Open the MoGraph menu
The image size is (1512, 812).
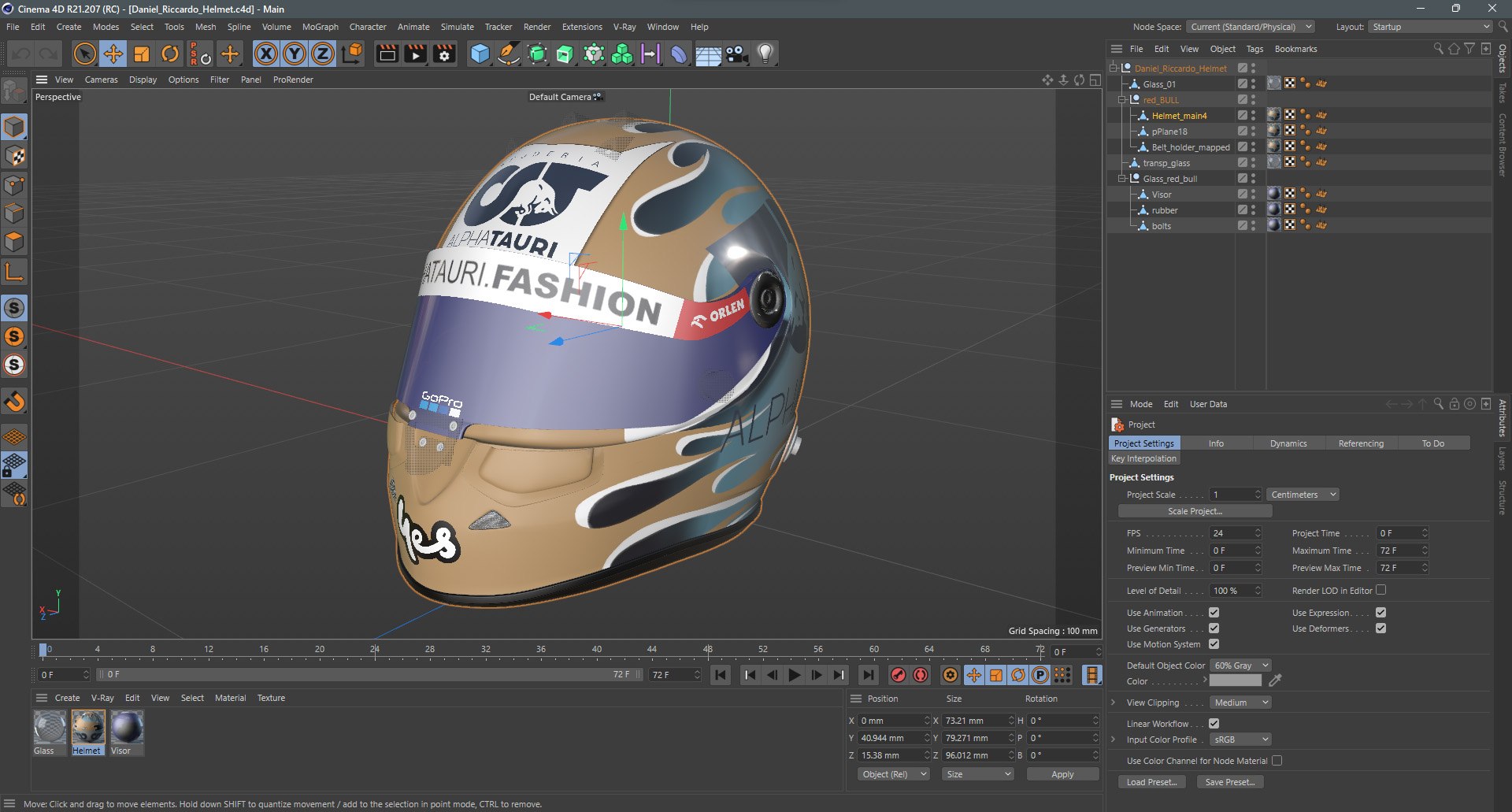pyautogui.click(x=320, y=27)
